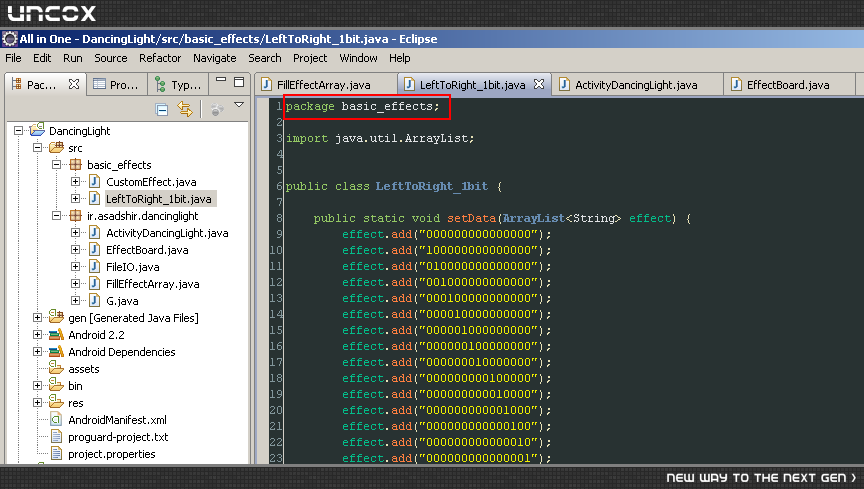The height and width of the screenshot is (489, 864).
Task: Click the assets folder icon
Action: [x=56, y=368]
